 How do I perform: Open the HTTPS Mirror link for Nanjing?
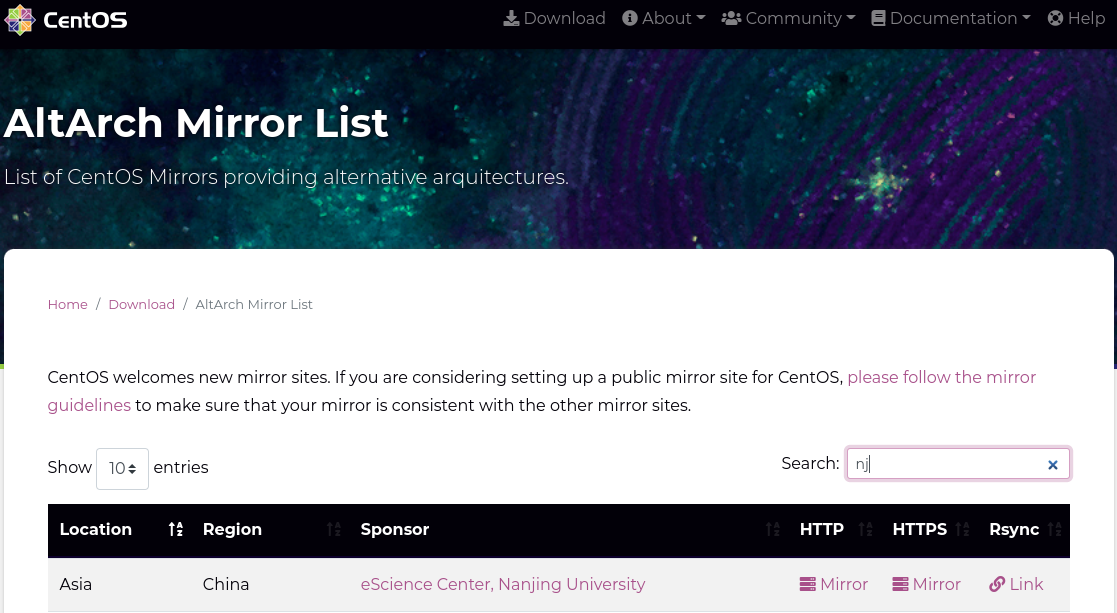pyautogui.click(x=926, y=585)
